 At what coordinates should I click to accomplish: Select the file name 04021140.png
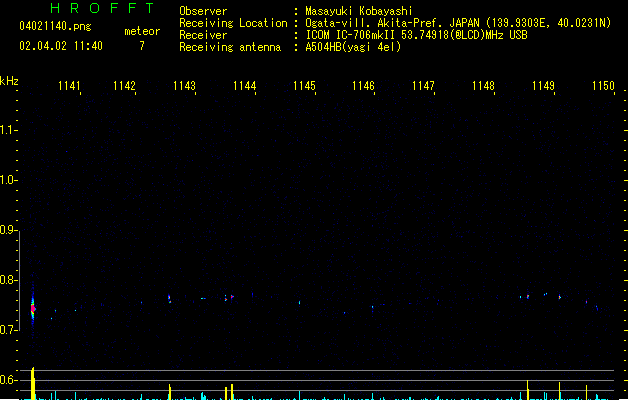click(55, 26)
